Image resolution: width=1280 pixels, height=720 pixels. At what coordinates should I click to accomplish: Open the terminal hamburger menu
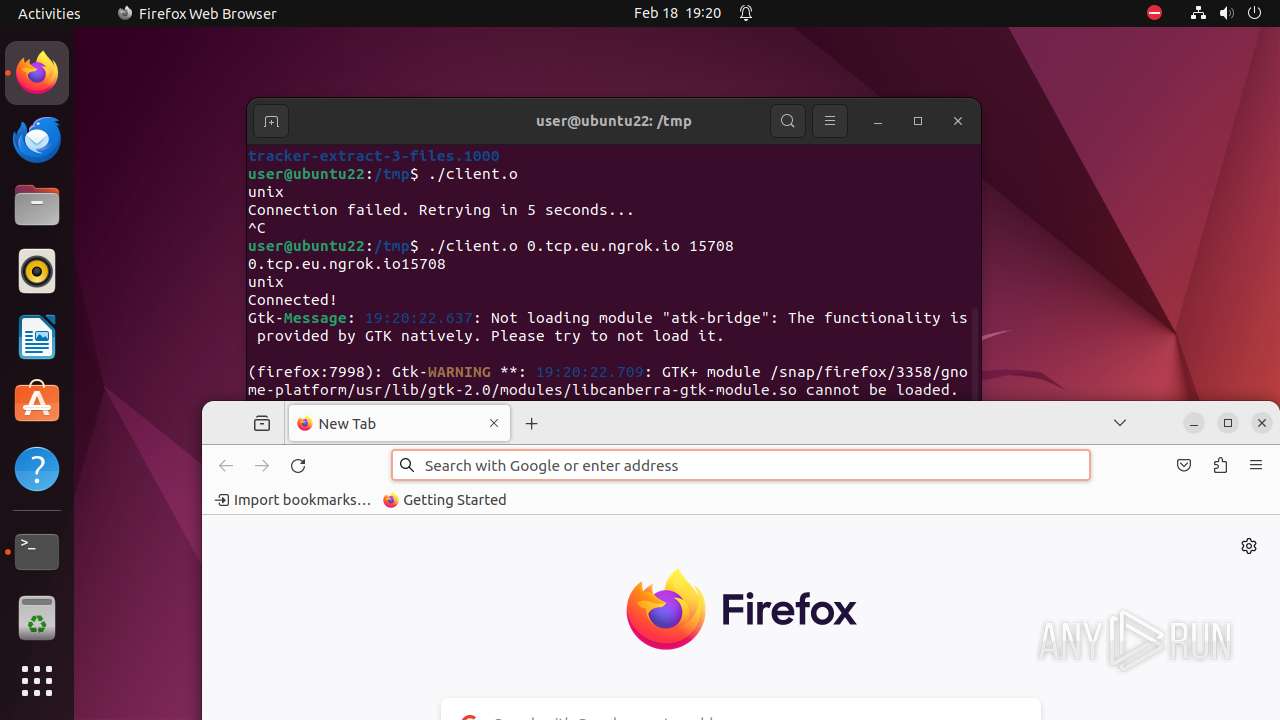pyautogui.click(x=830, y=121)
